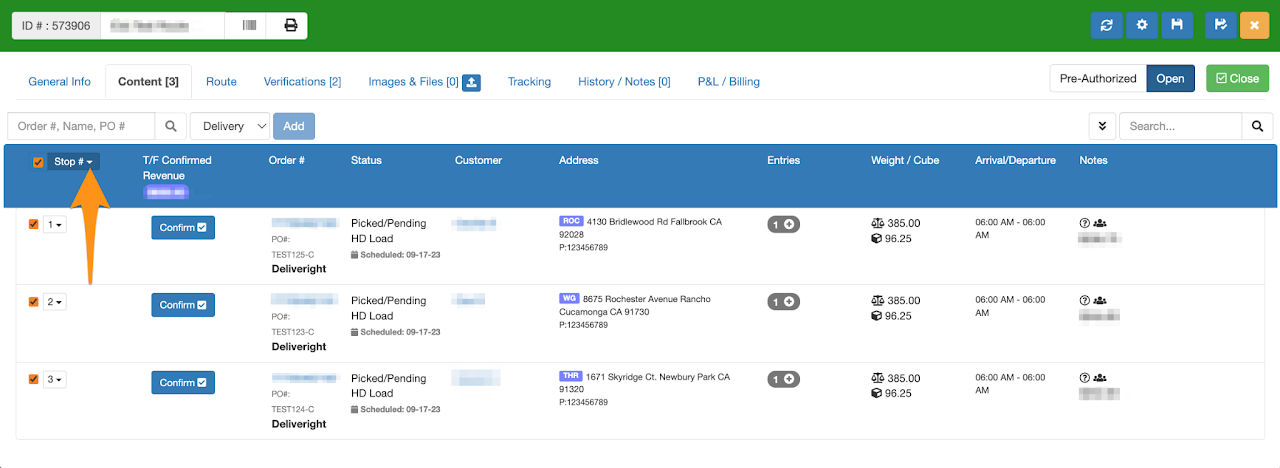Viewport: 1280px width, 468px height.
Task: Click the green Close button
Action: [x=1237, y=79]
